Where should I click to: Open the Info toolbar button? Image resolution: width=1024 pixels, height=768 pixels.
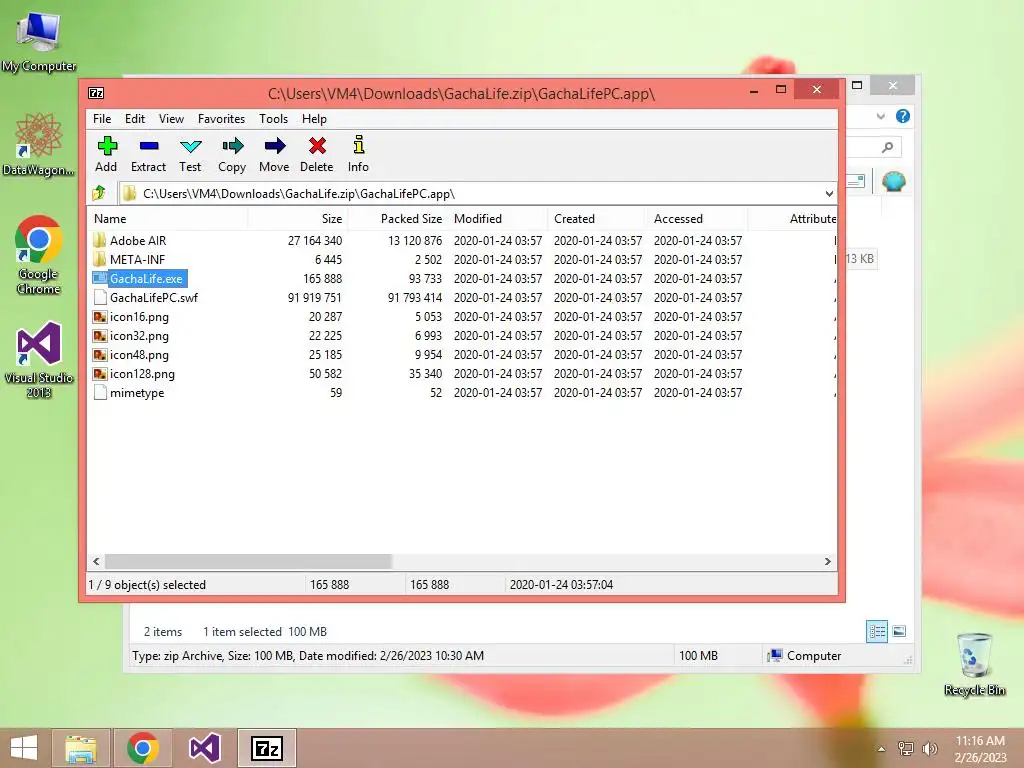point(358,155)
